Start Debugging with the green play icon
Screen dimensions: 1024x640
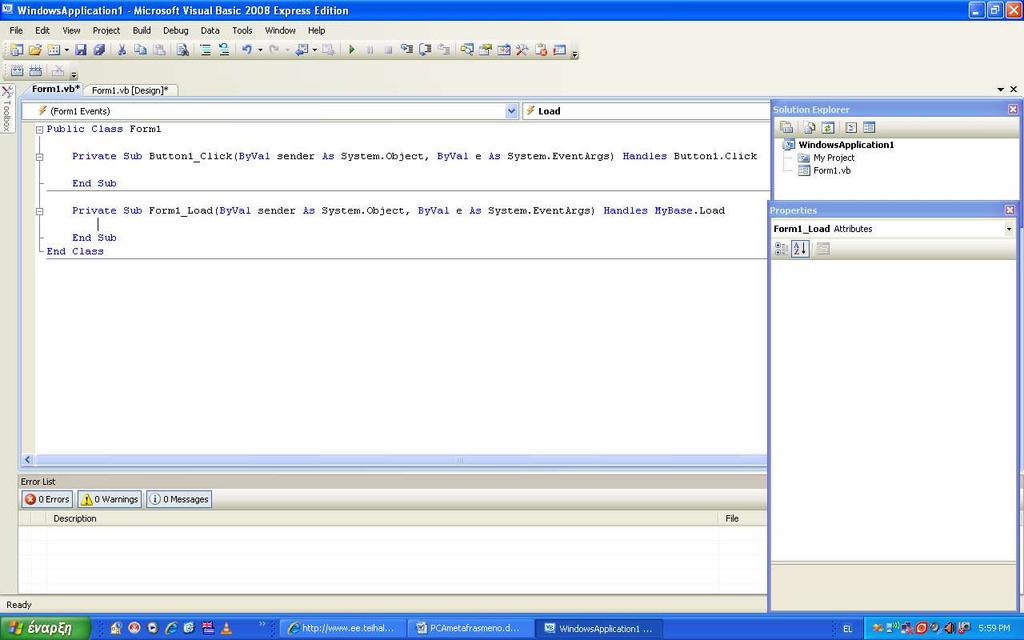tap(352, 50)
